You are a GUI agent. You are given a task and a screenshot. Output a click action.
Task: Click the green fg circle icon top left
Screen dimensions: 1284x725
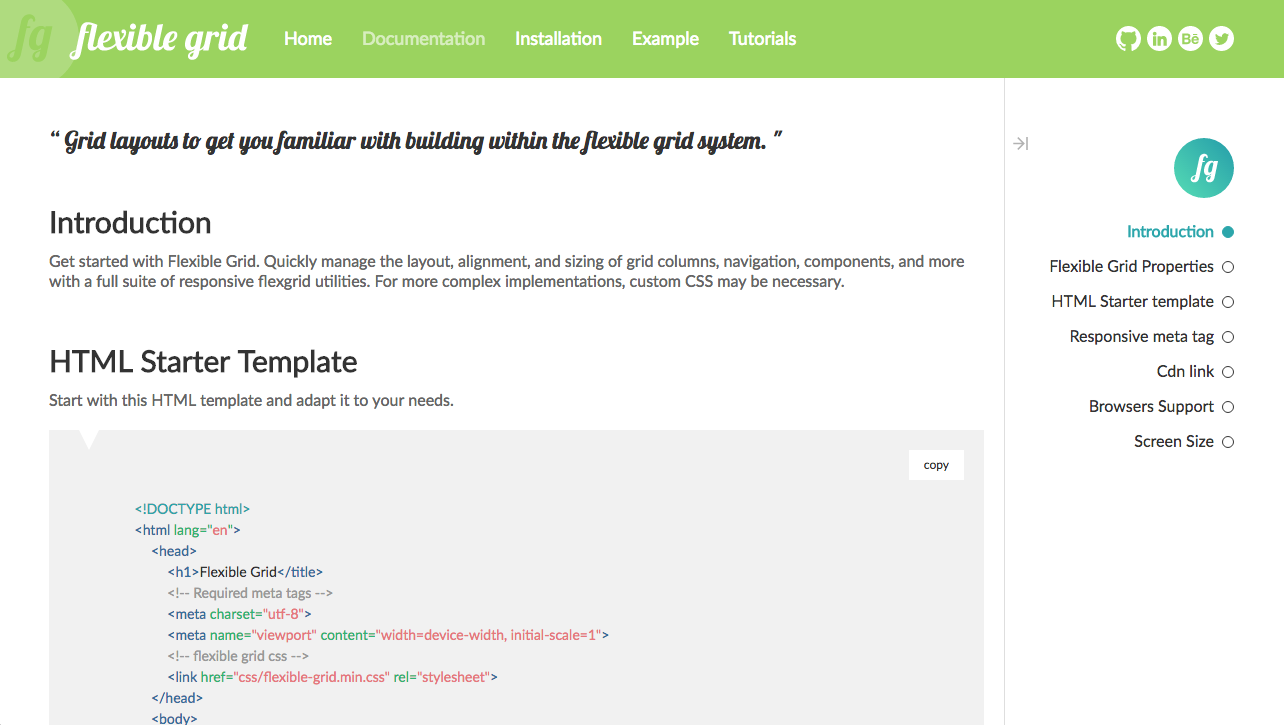[33, 38]
